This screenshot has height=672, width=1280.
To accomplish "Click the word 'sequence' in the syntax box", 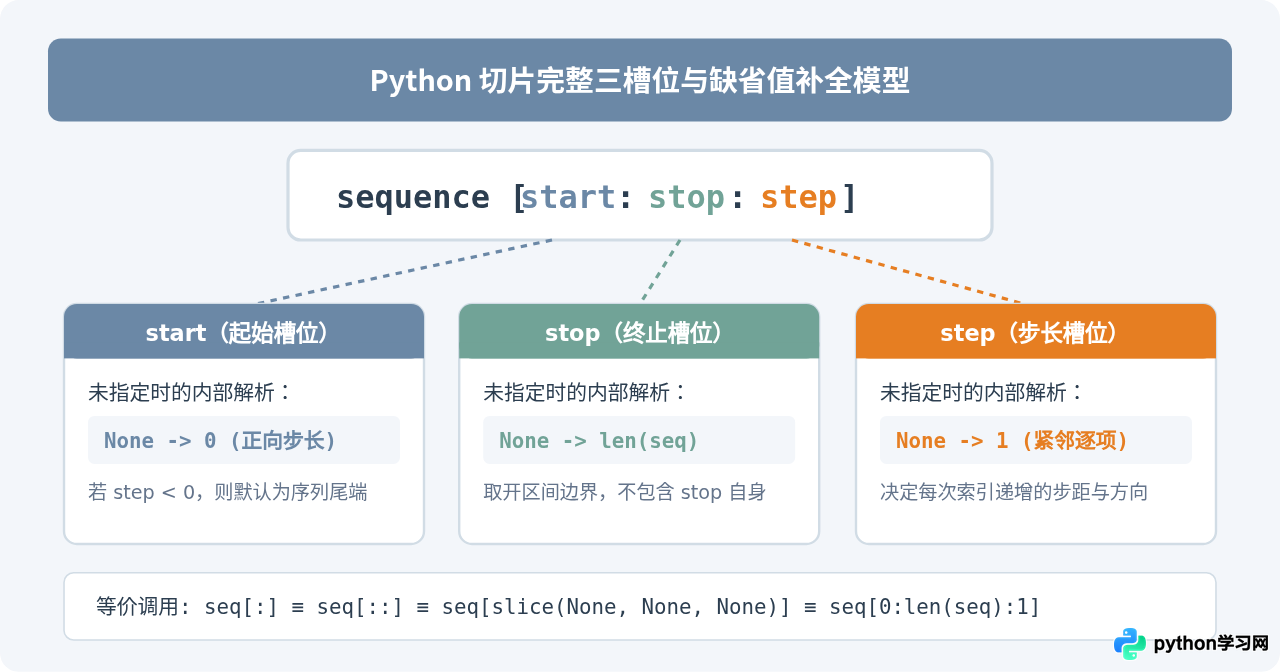I will 413,197.
